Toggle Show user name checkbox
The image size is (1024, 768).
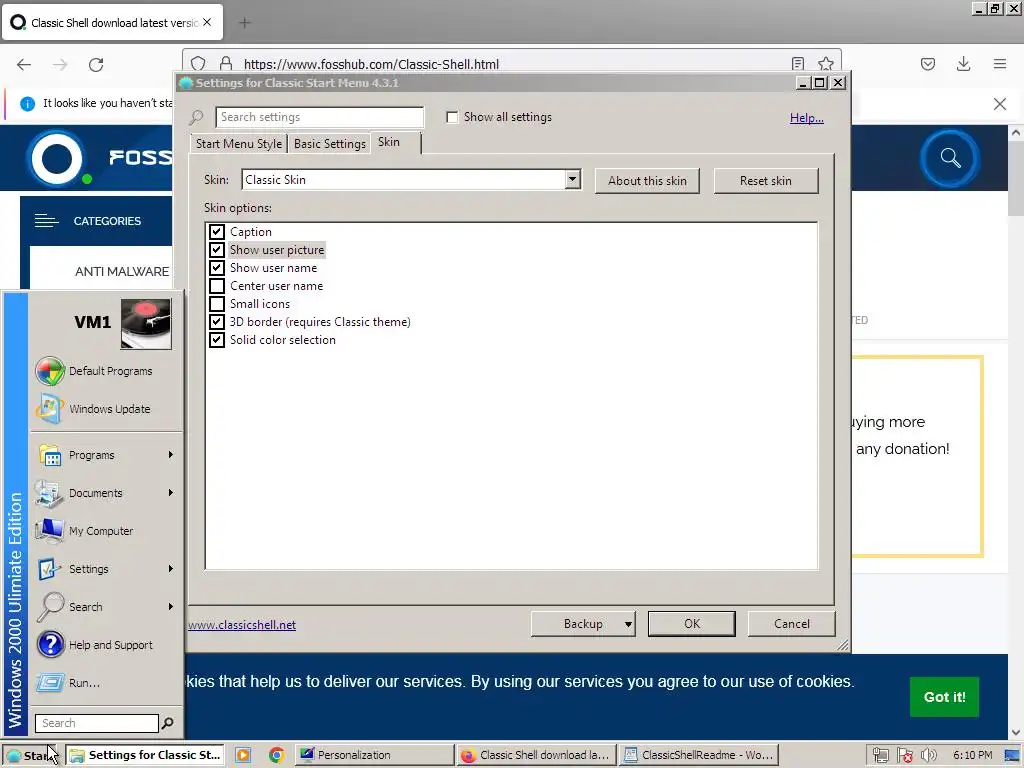(217, 268)
